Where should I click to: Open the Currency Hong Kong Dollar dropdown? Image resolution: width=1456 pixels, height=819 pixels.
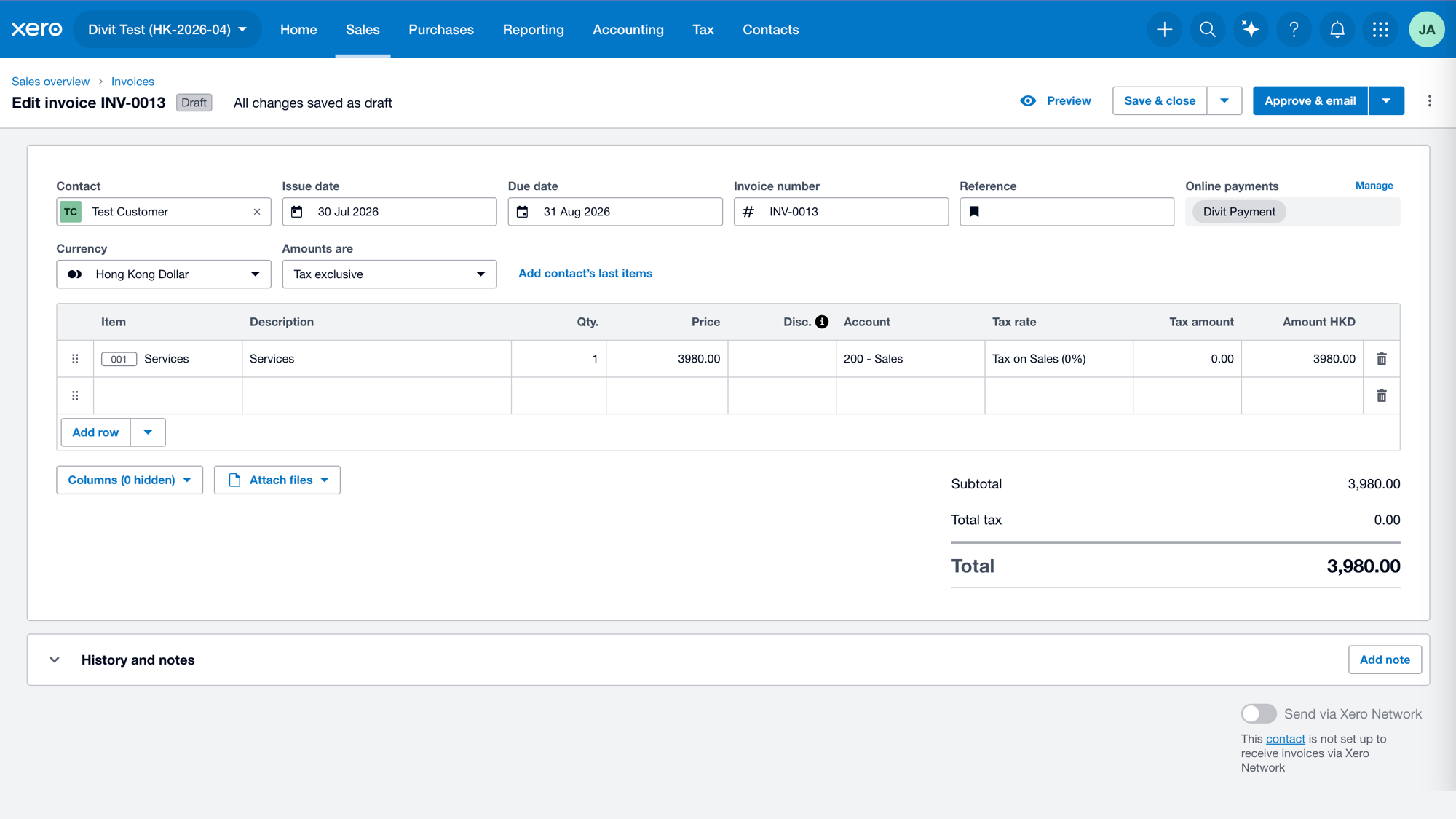coord(164,274)
